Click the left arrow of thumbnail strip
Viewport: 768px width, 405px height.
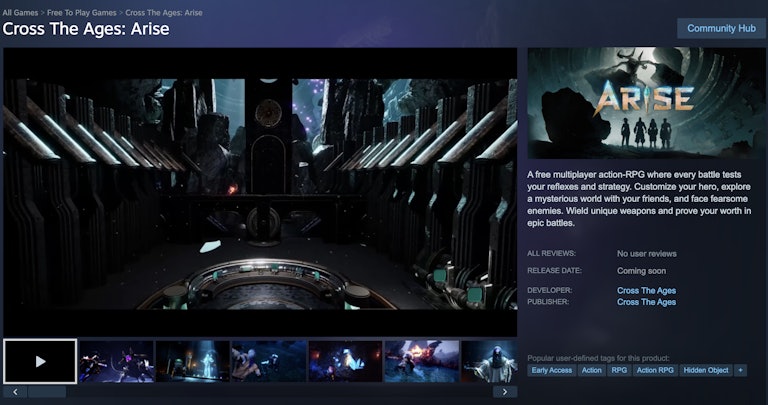coord(15,392)
